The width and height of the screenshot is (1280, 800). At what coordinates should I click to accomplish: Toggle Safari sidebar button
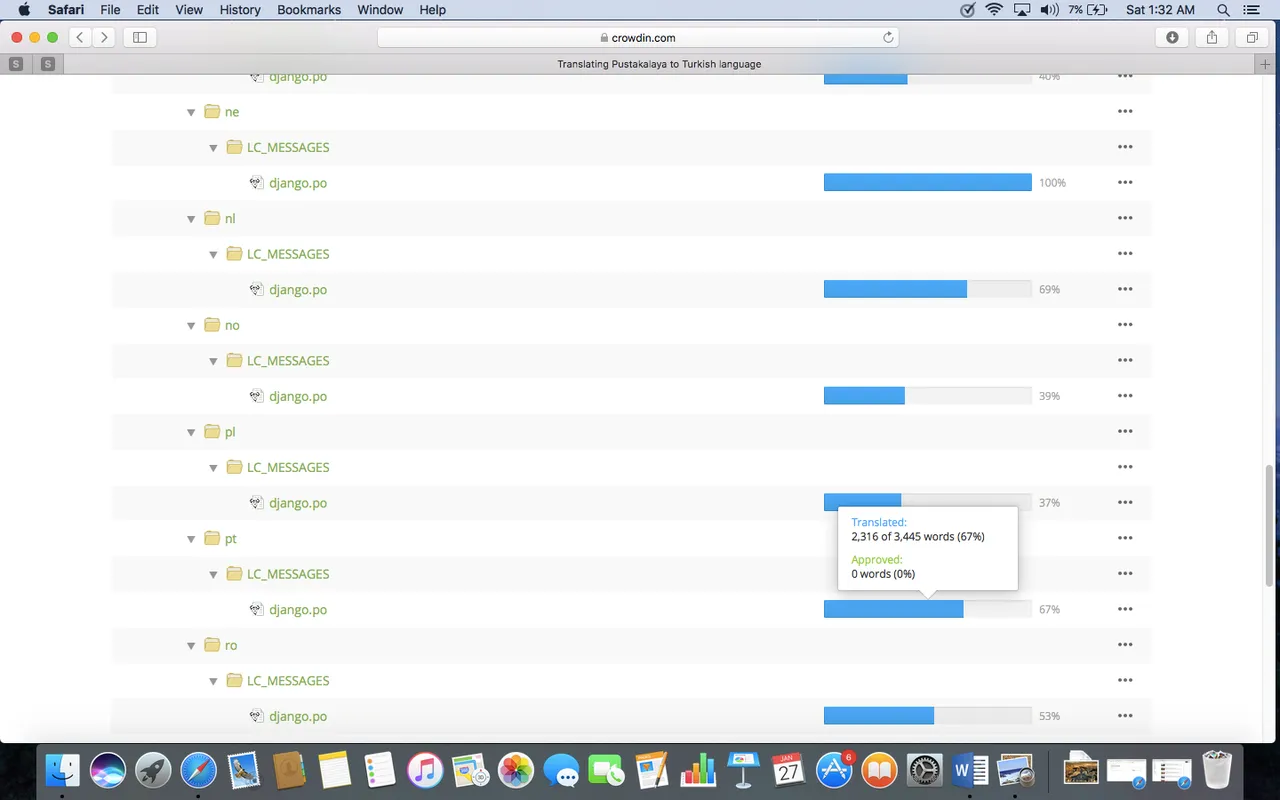tap(140, 37)
